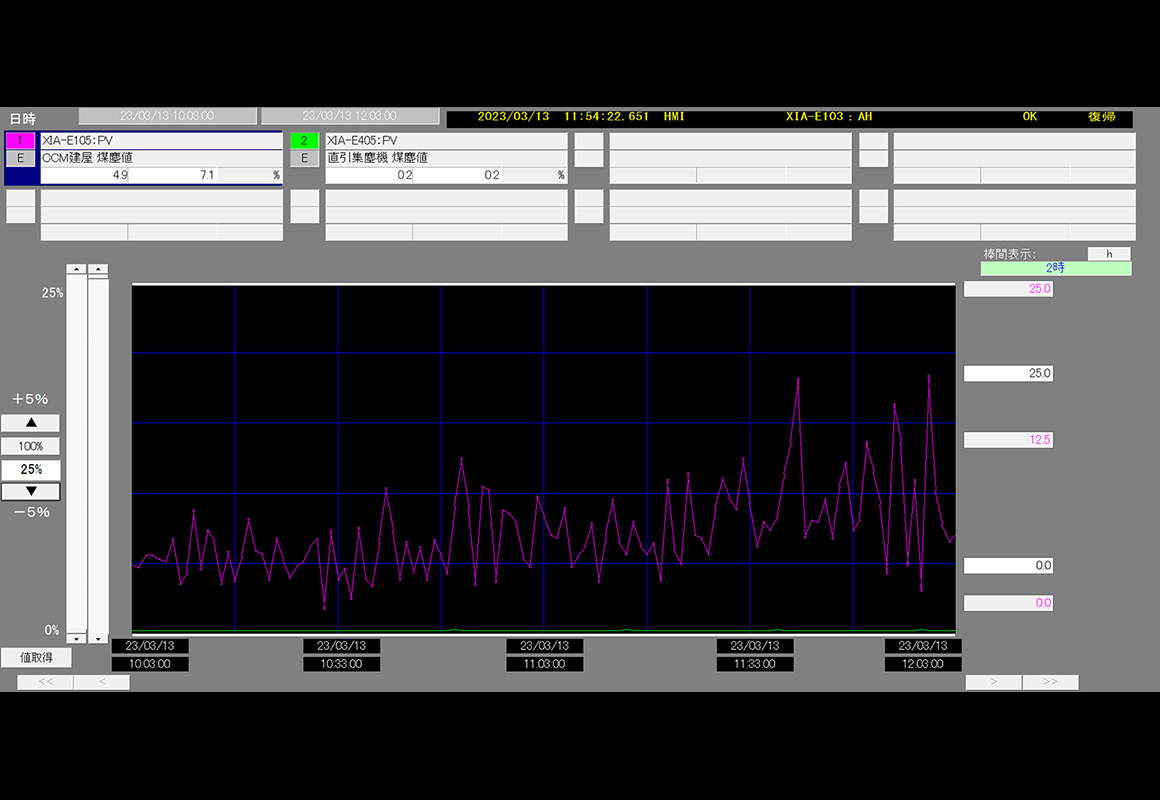Click the green 2時 span field
The image size is (1160, 800).
point(1056,268)
